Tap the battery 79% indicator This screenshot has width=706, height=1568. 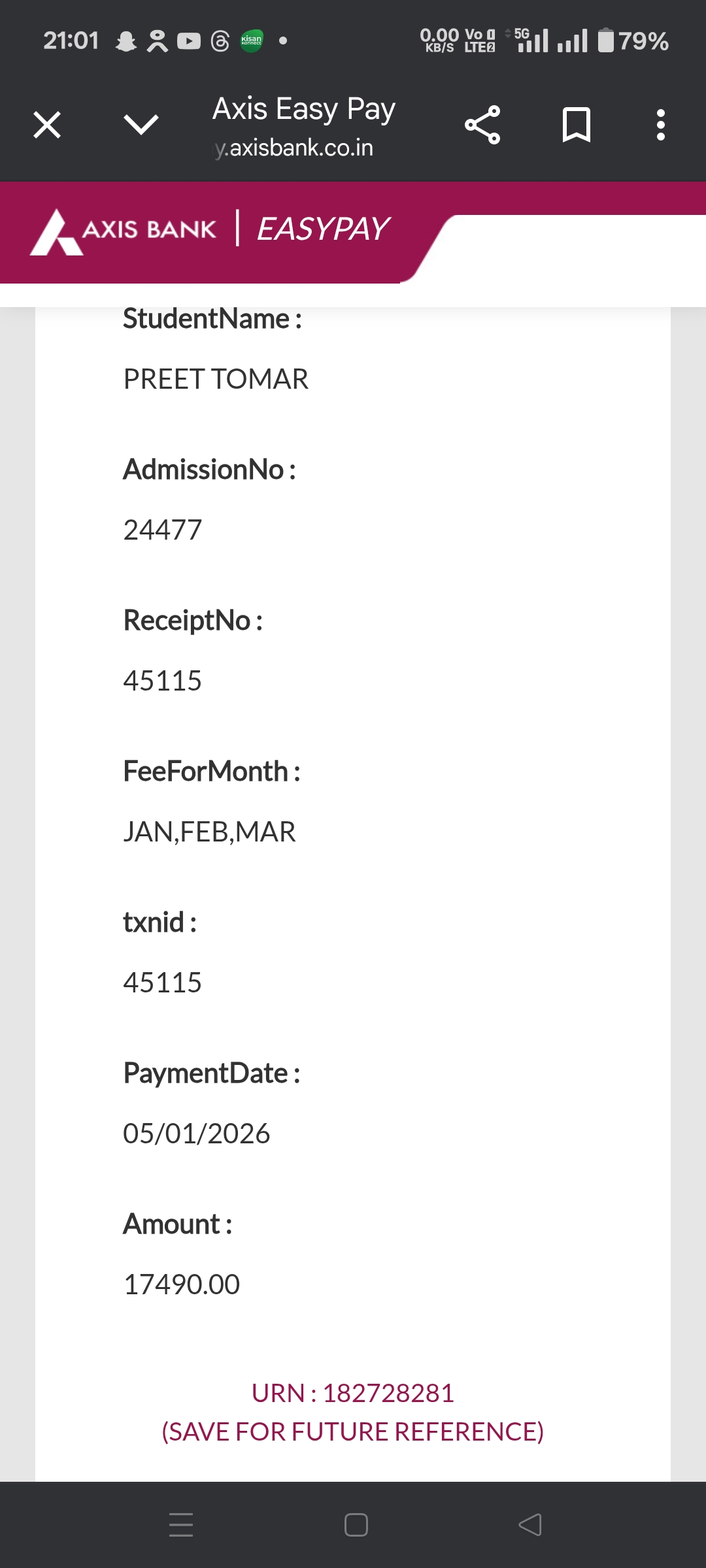click(x=633, y=41)
